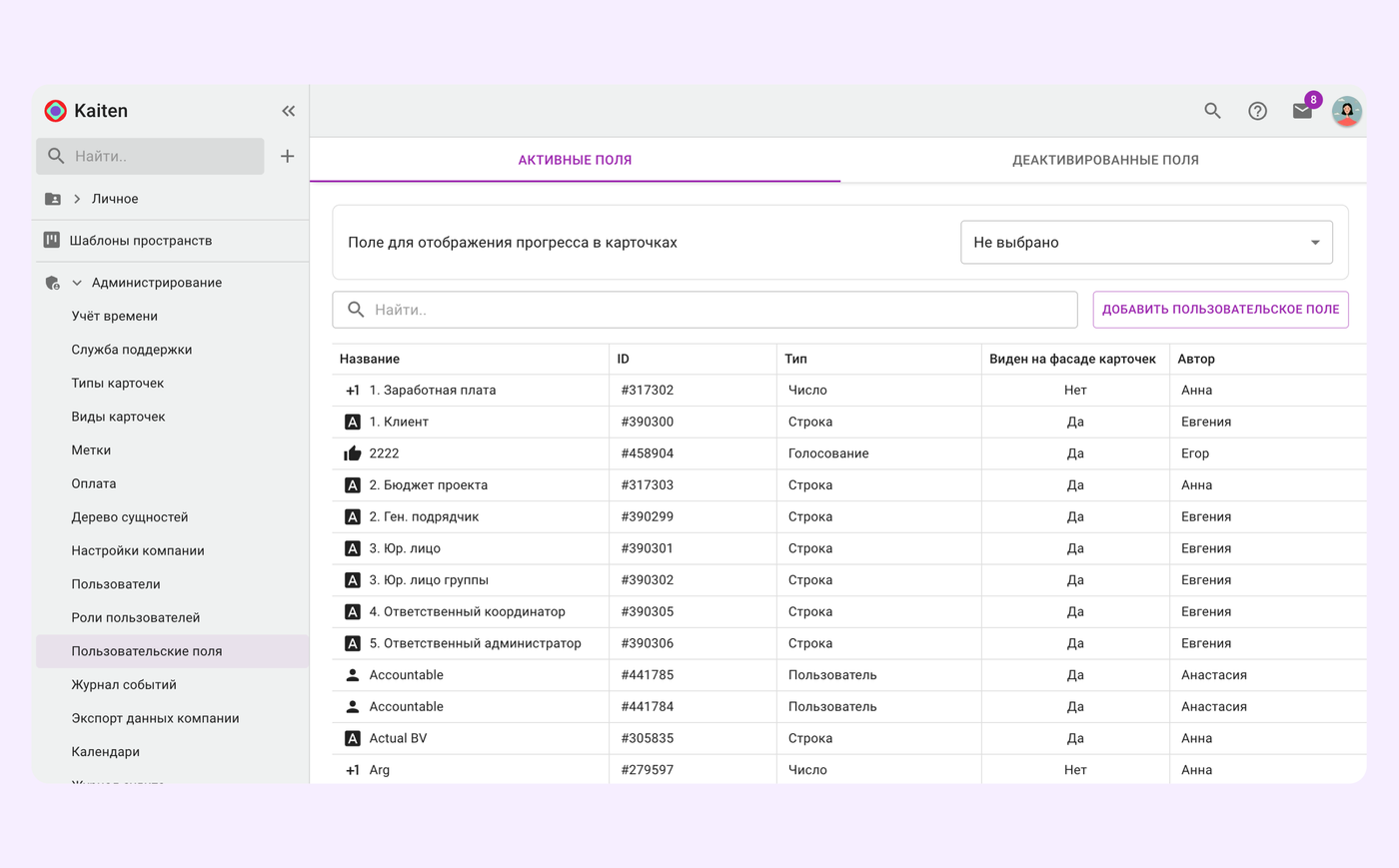The height and width of the screenshot is (868, 1399).
Task: Open the help question mark icon
Action: click(1257, 111)
